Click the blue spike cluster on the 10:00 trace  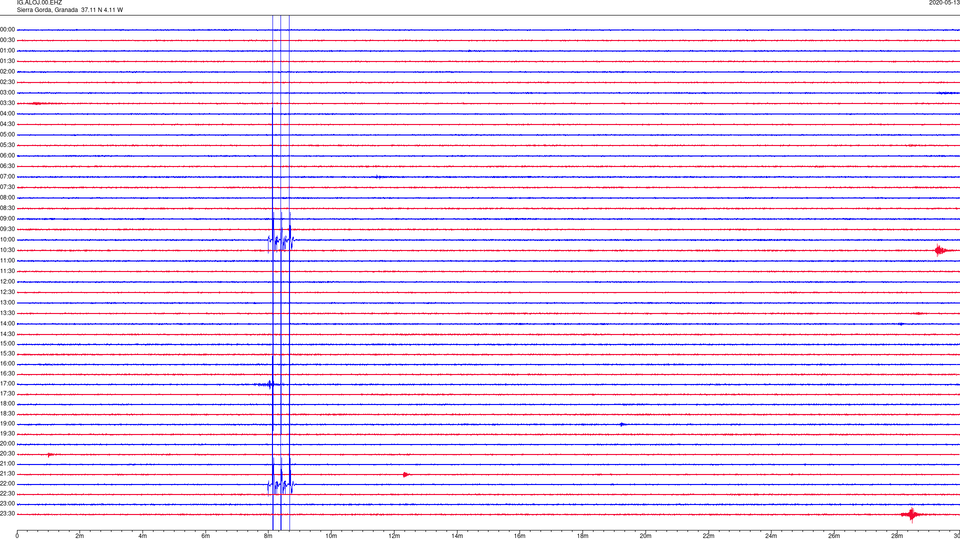click(x=281, y=240)
